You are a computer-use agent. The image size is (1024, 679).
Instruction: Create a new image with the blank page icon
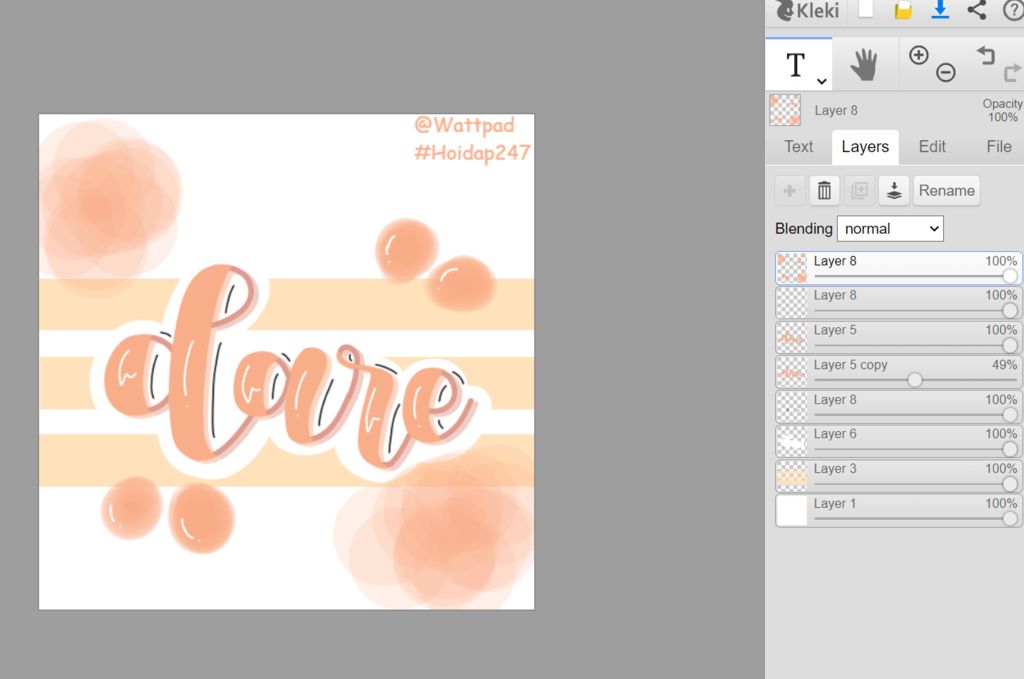coord(866,8)
